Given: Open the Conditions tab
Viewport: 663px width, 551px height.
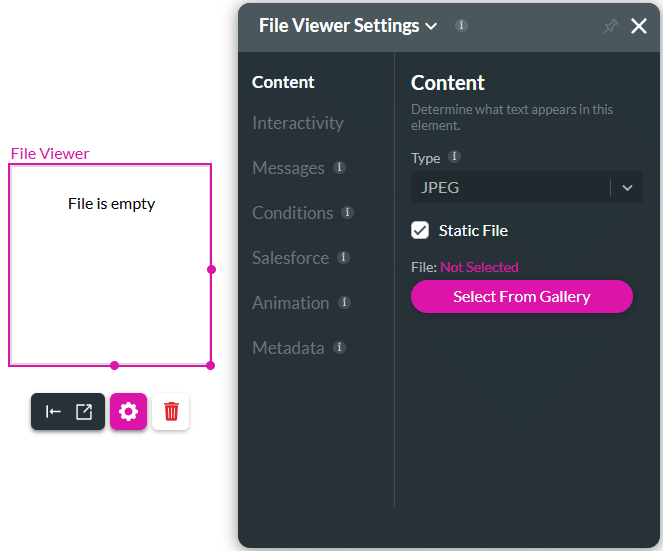Looking at the screenshot, I should 293,213.
